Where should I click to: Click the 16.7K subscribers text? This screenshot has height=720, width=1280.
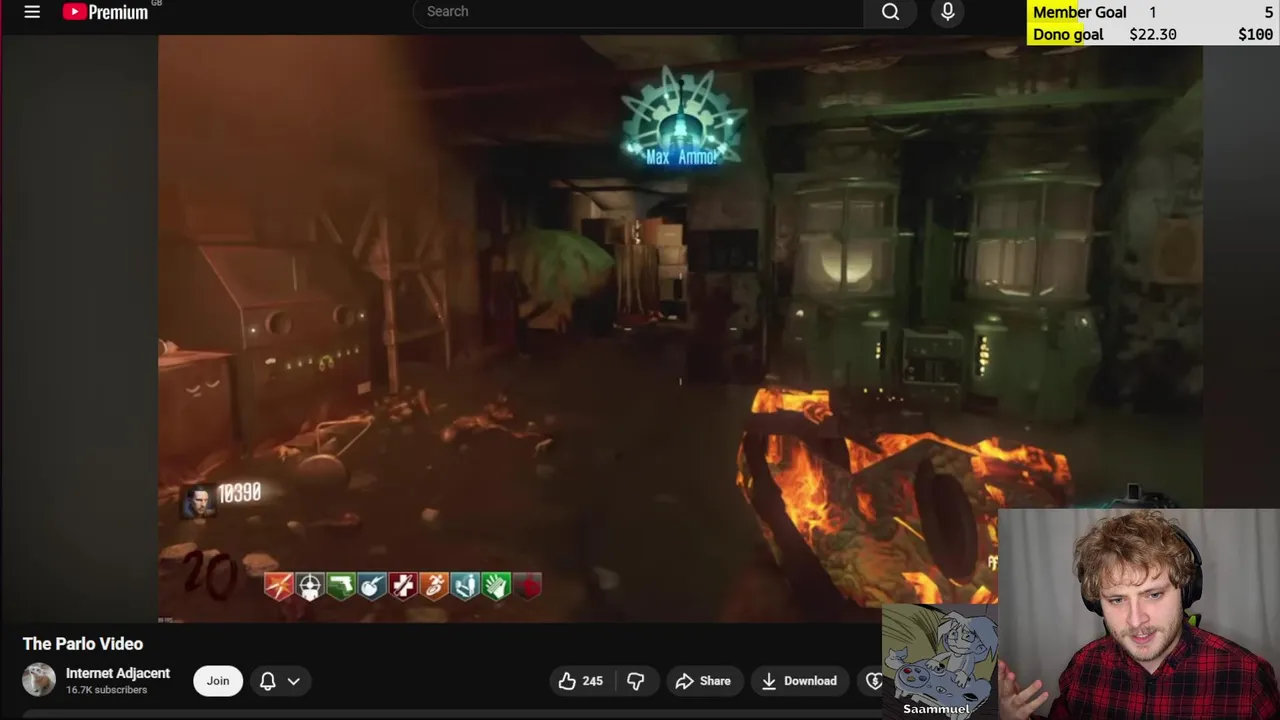coord(106,690)
